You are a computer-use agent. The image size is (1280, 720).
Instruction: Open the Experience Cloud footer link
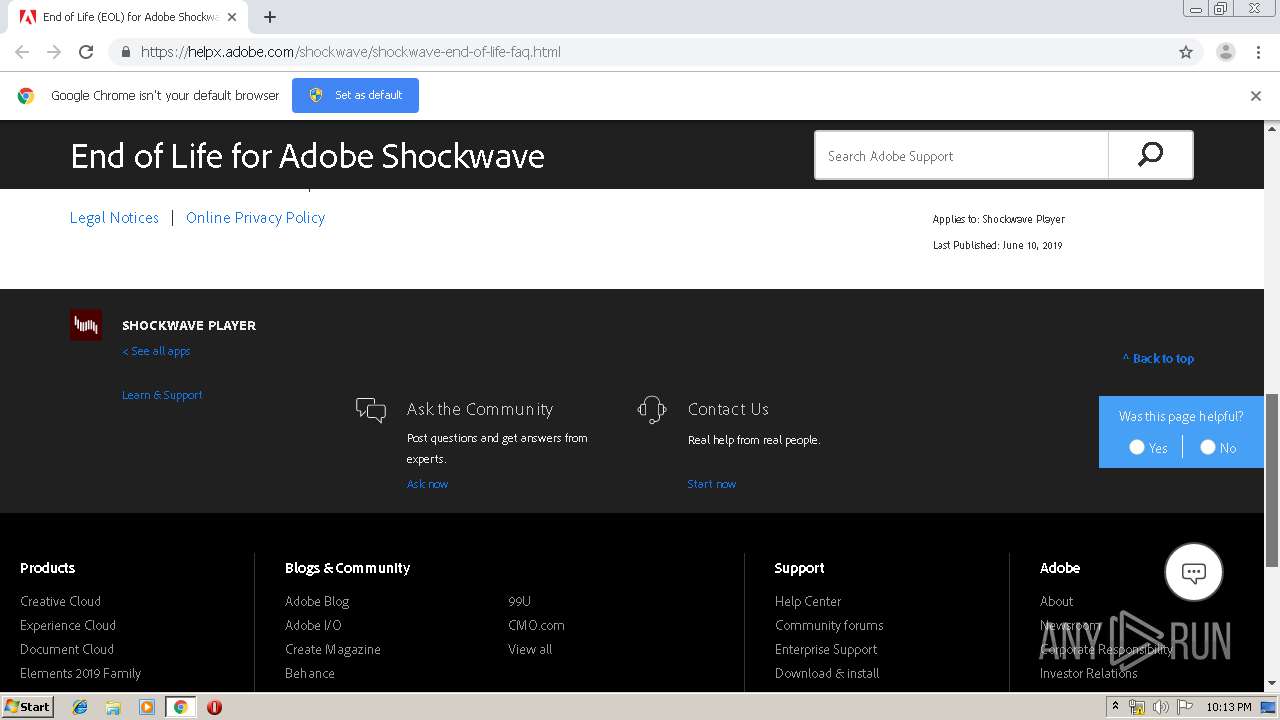click(x=68, y=625)
